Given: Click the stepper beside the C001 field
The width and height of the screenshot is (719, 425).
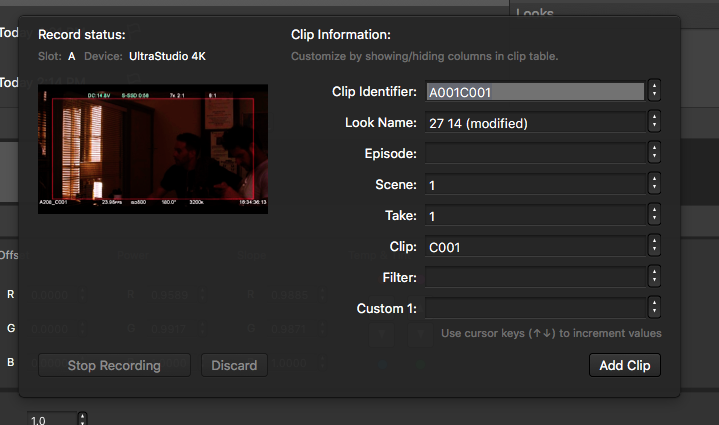Looking at the screenshot, I should [x=654, y=247].
